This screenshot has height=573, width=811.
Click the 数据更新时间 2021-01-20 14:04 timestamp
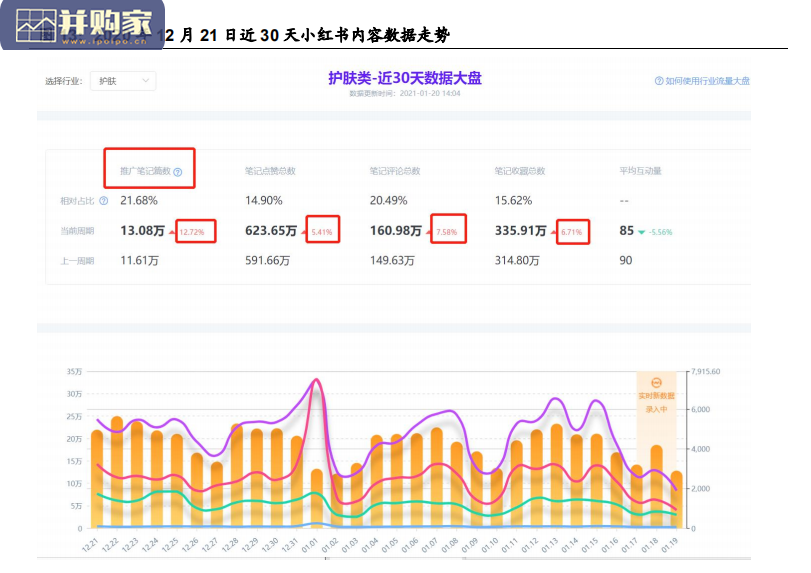click(x=405, y=94)
